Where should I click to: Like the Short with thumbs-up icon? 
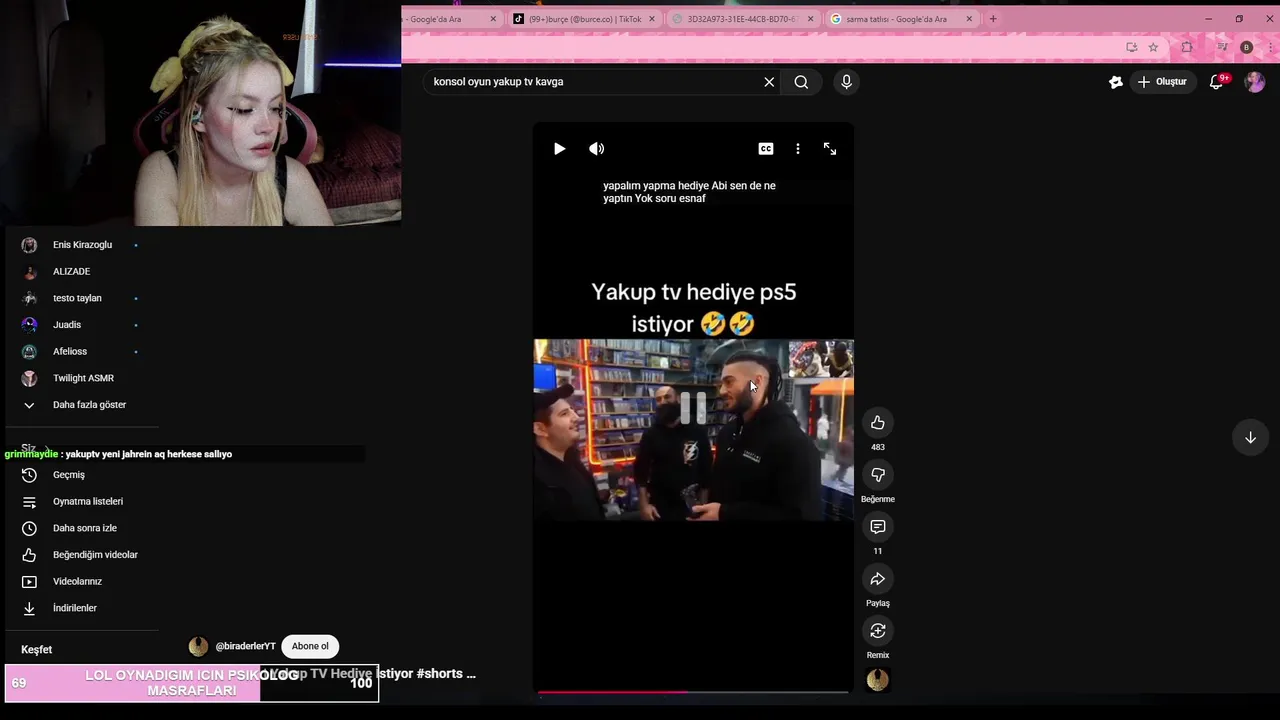pyautogui.click(x=878, y=423)
